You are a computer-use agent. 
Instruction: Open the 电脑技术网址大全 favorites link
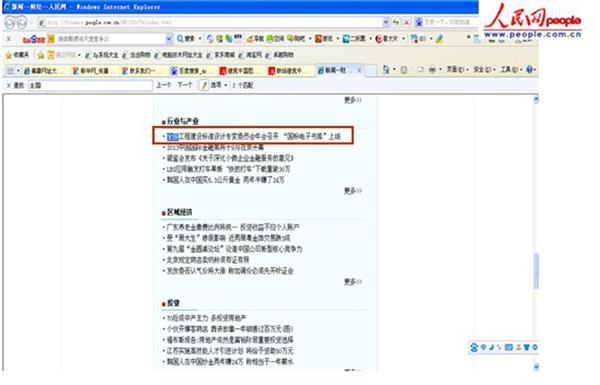point(179,55)
